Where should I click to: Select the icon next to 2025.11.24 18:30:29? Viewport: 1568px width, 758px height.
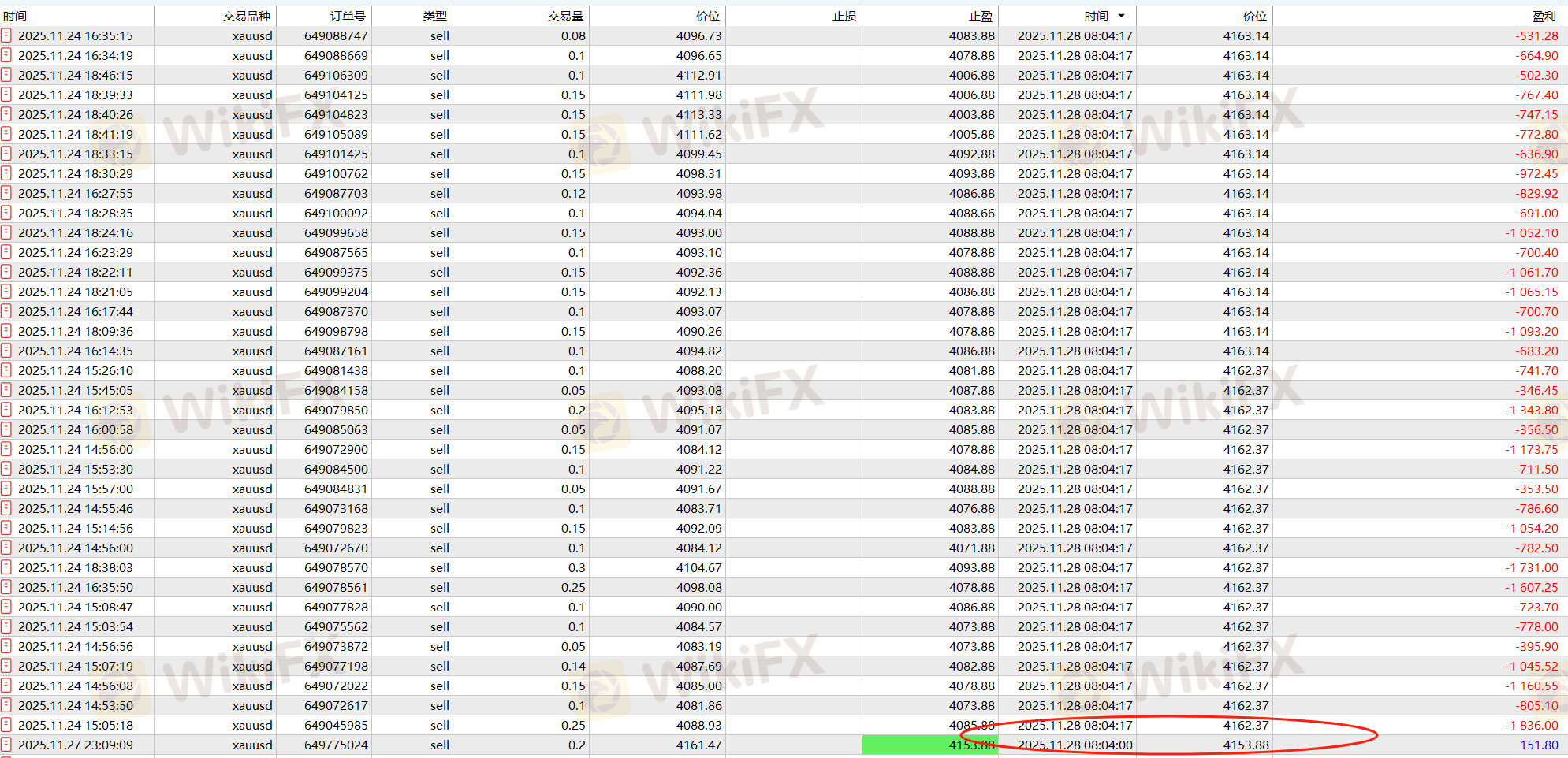pyautogui.click(x=6, y=173)
